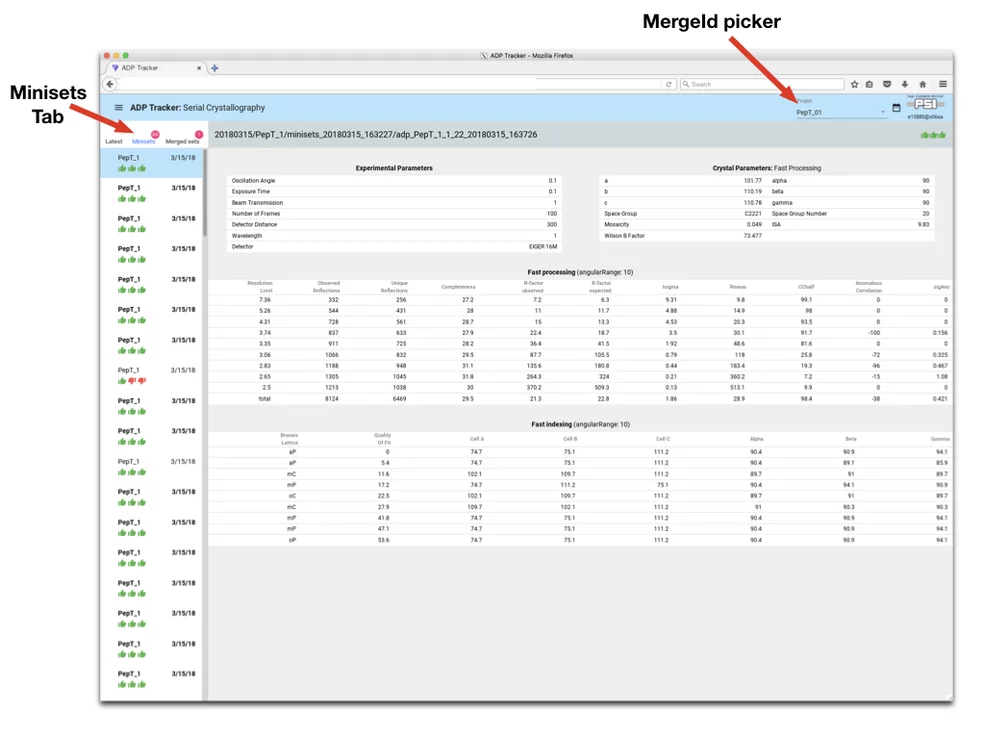Select the highlighted first PepT_1 miniset entry

tap(152, 163)
